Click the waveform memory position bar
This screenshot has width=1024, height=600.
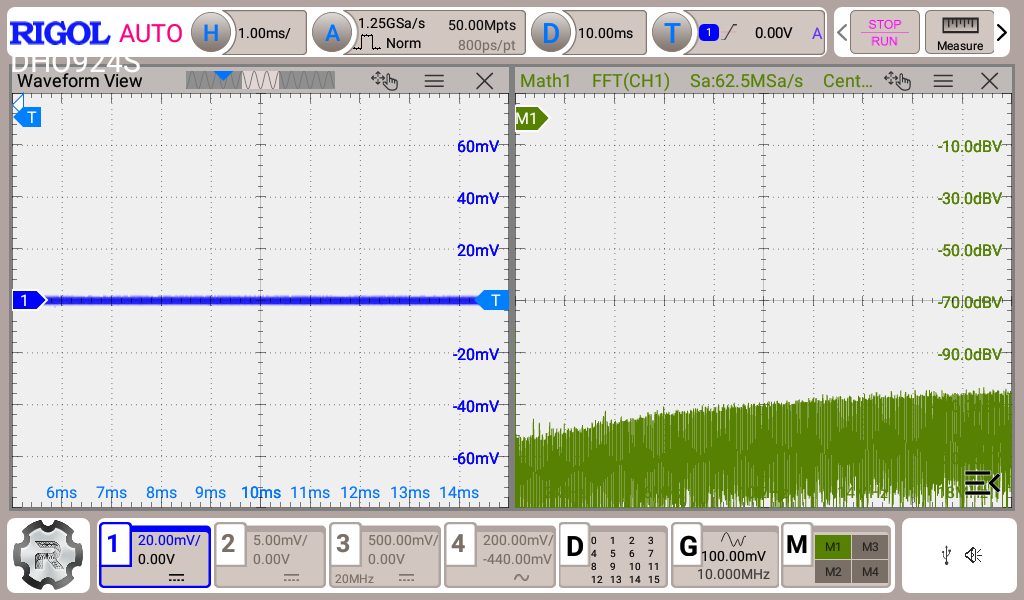(260, 80)
